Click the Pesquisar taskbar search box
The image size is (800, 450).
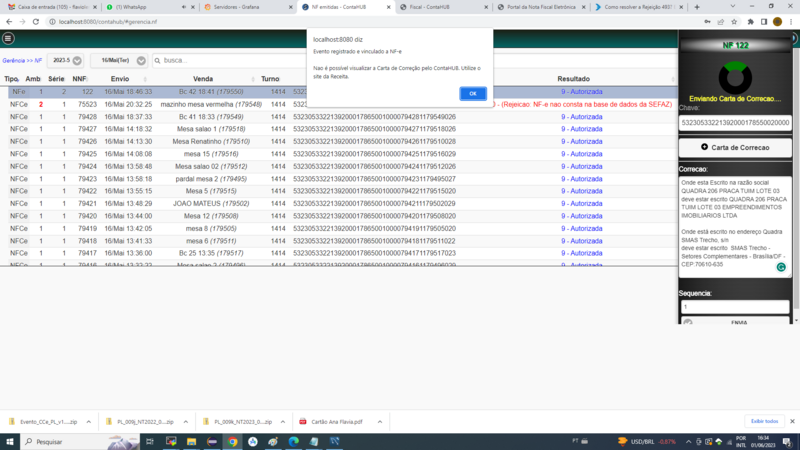80,442
